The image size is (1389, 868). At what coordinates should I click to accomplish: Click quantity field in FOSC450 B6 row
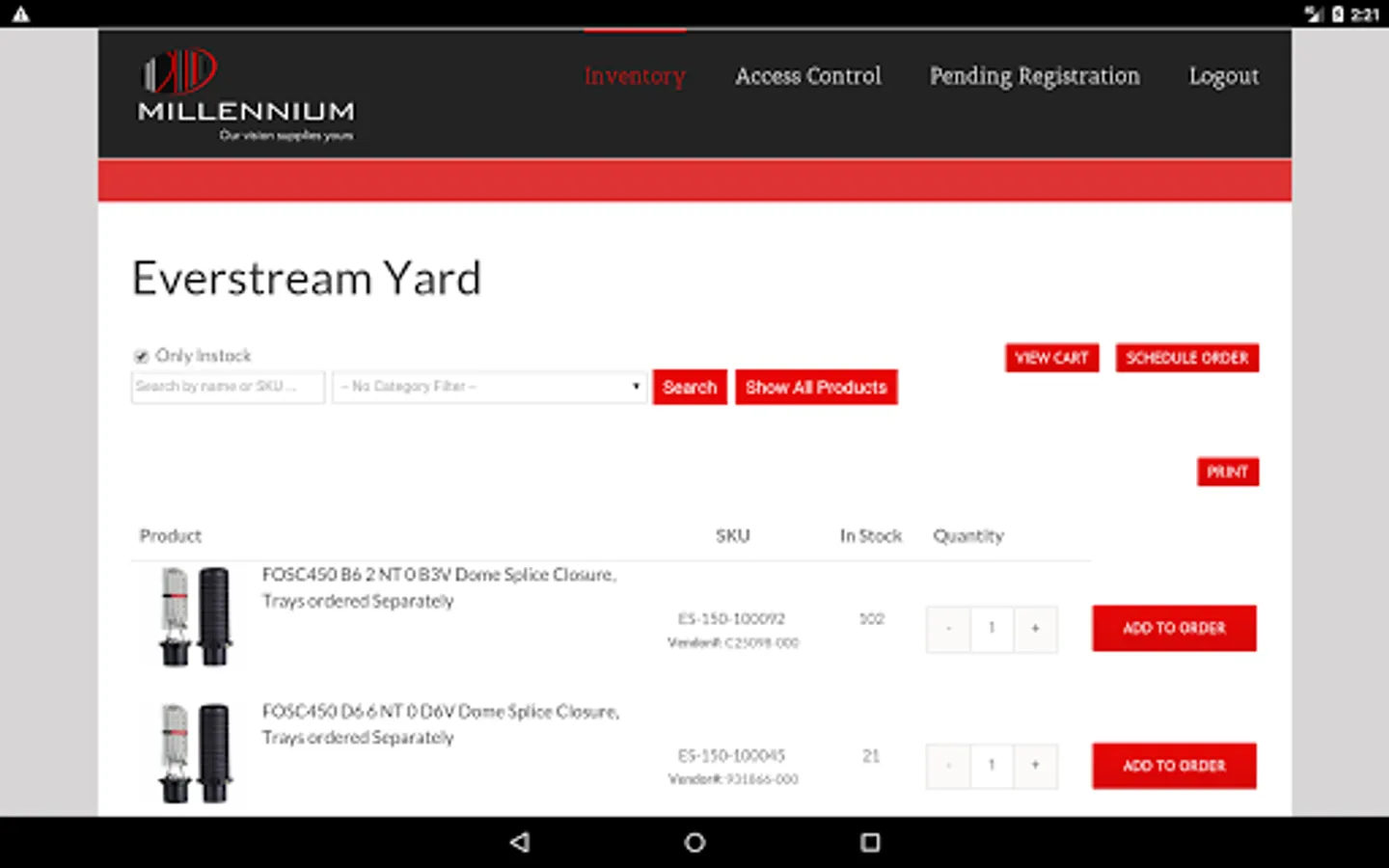(992, 629)
